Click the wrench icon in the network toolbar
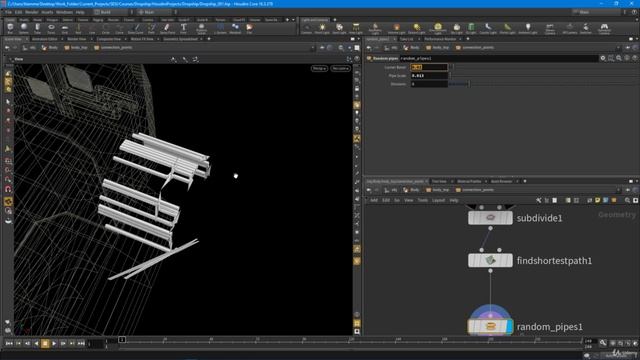Image resolution: width=640 pixels, height=360 pixels. pos(539,200)
